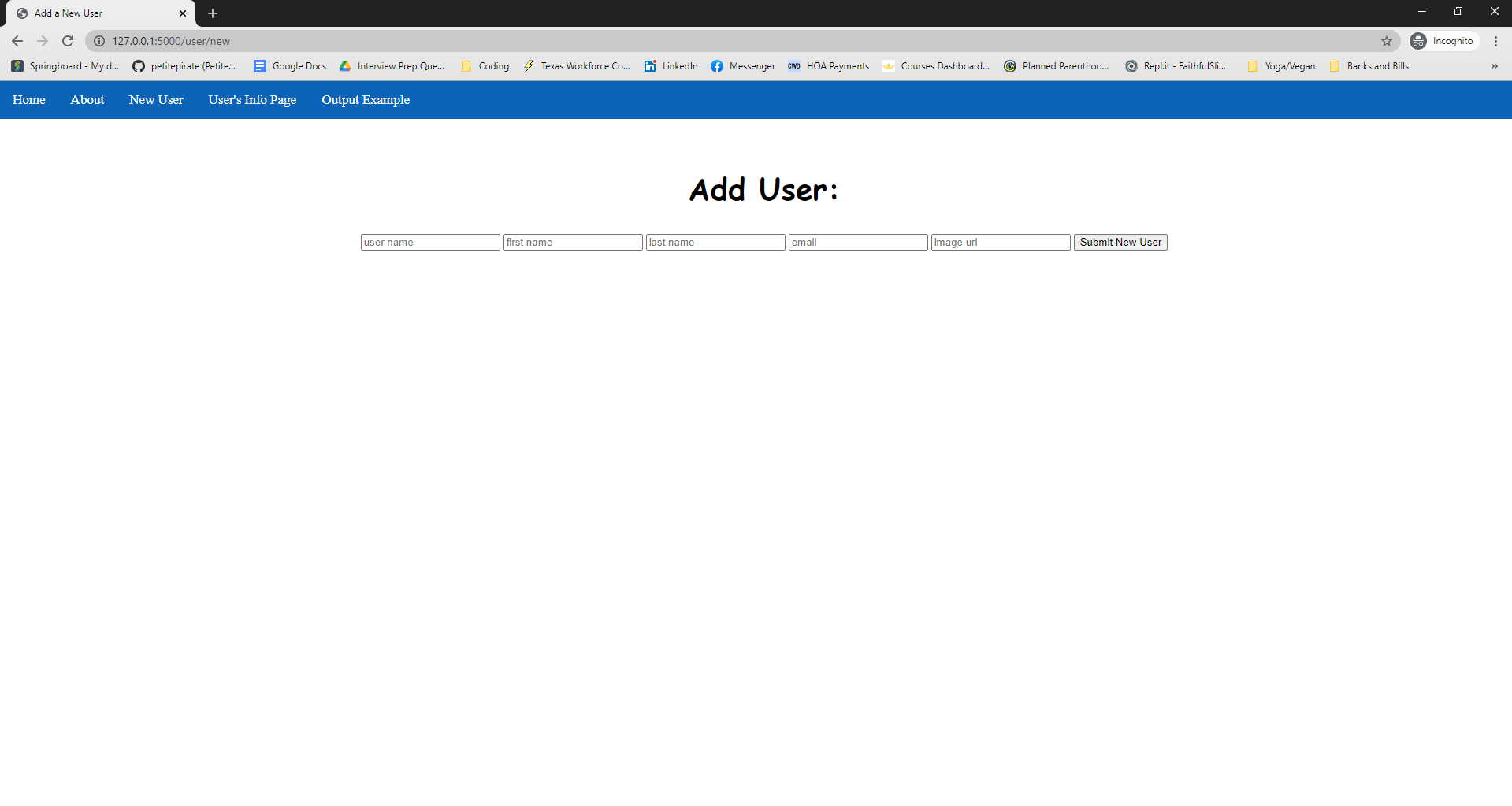Close the browser window
This screenshot has height=806, width=1512.
tap(1494, 12)
